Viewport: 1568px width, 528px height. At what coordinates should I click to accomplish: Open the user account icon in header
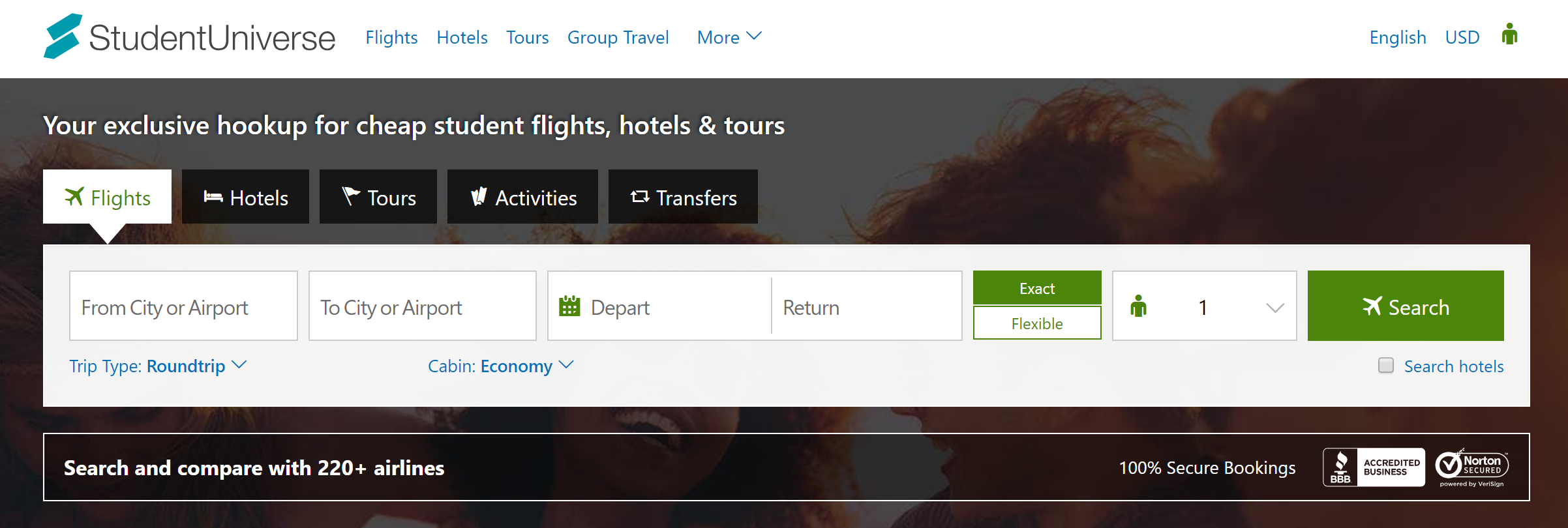[x=1509, y=35]
